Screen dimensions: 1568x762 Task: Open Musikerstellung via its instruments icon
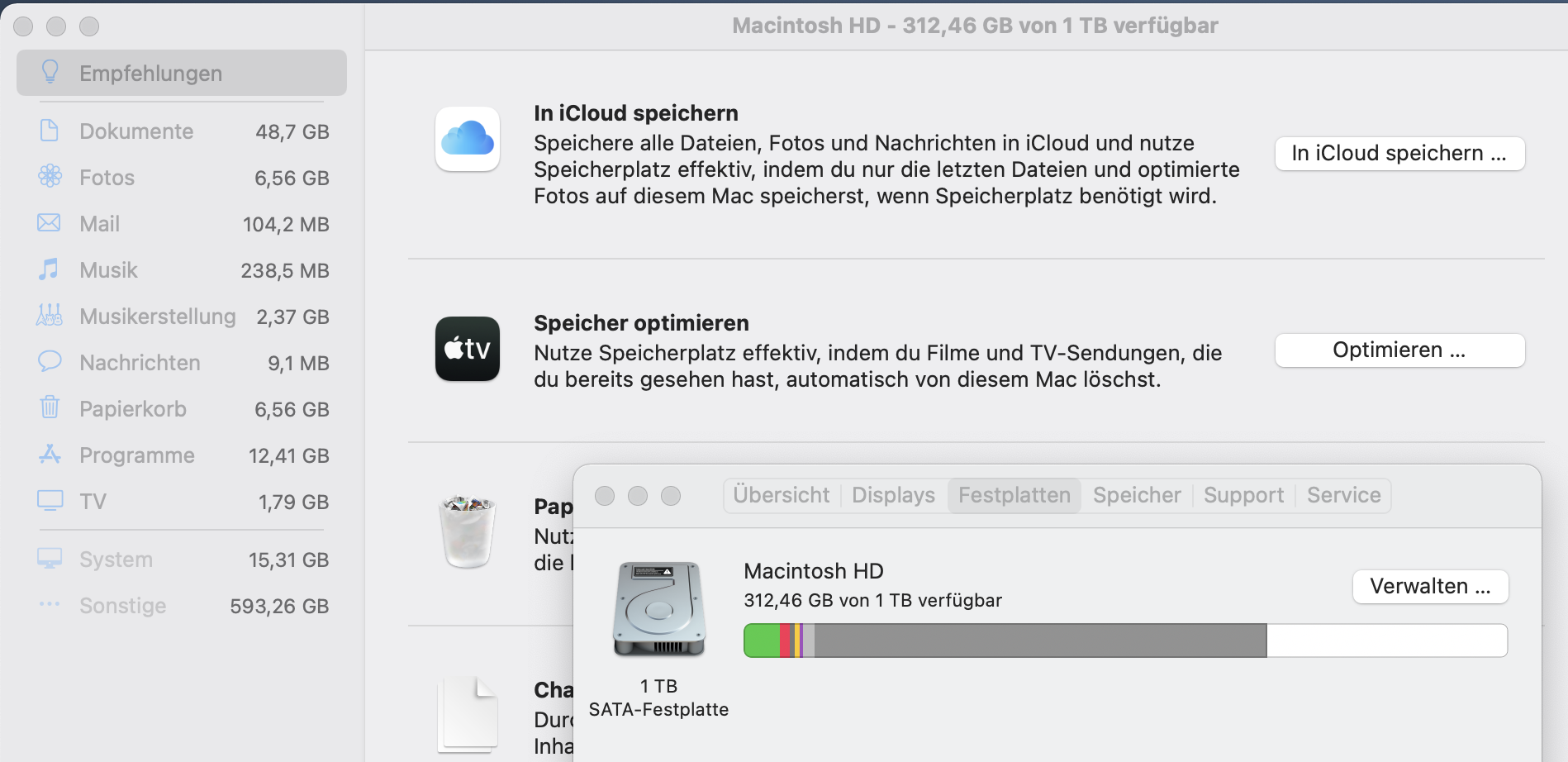[x=50, y=316]
